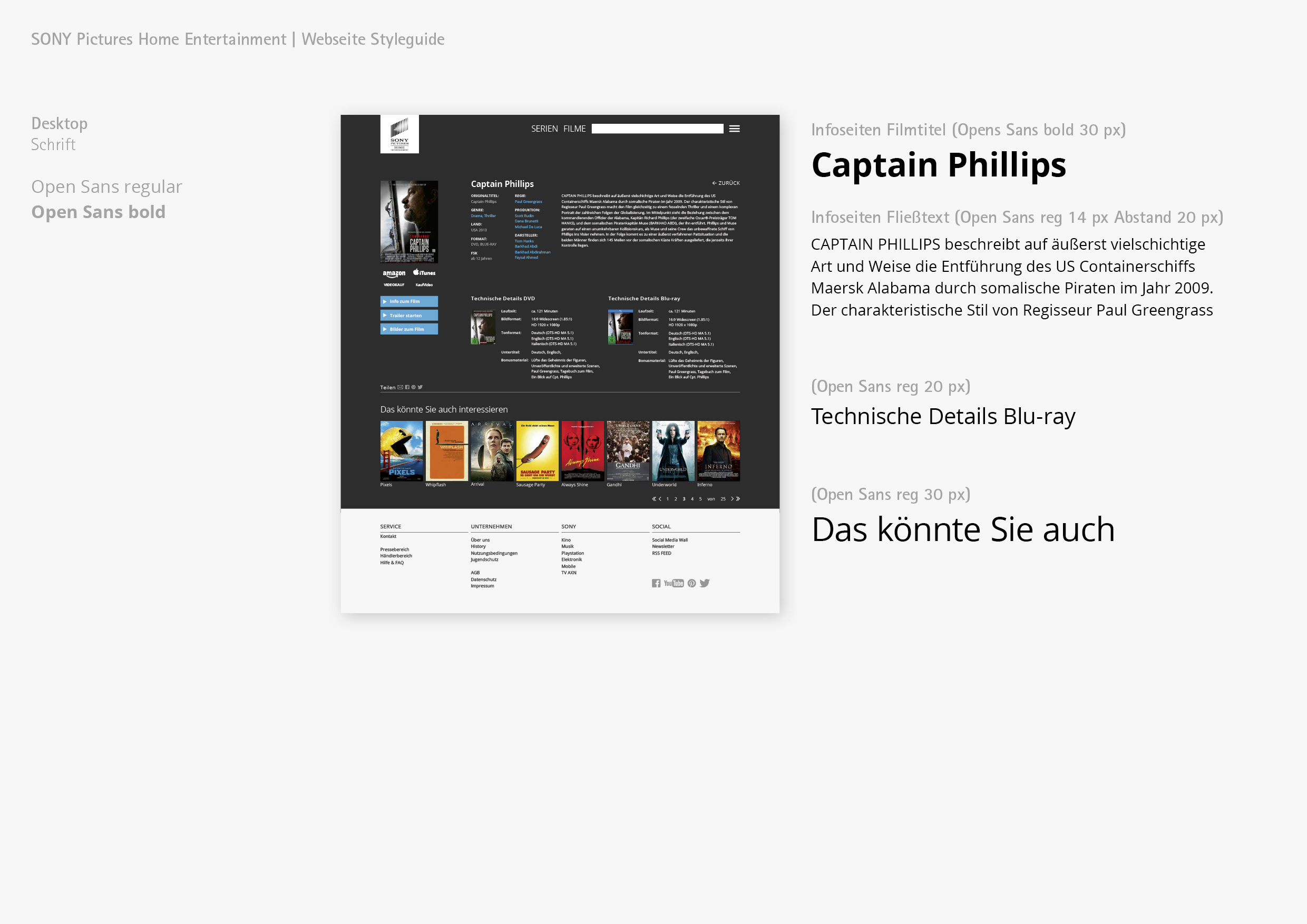The height and width of the screenshot is (924, 1307).
Task: Share via the email envelope icon
Action: [400, 388]
